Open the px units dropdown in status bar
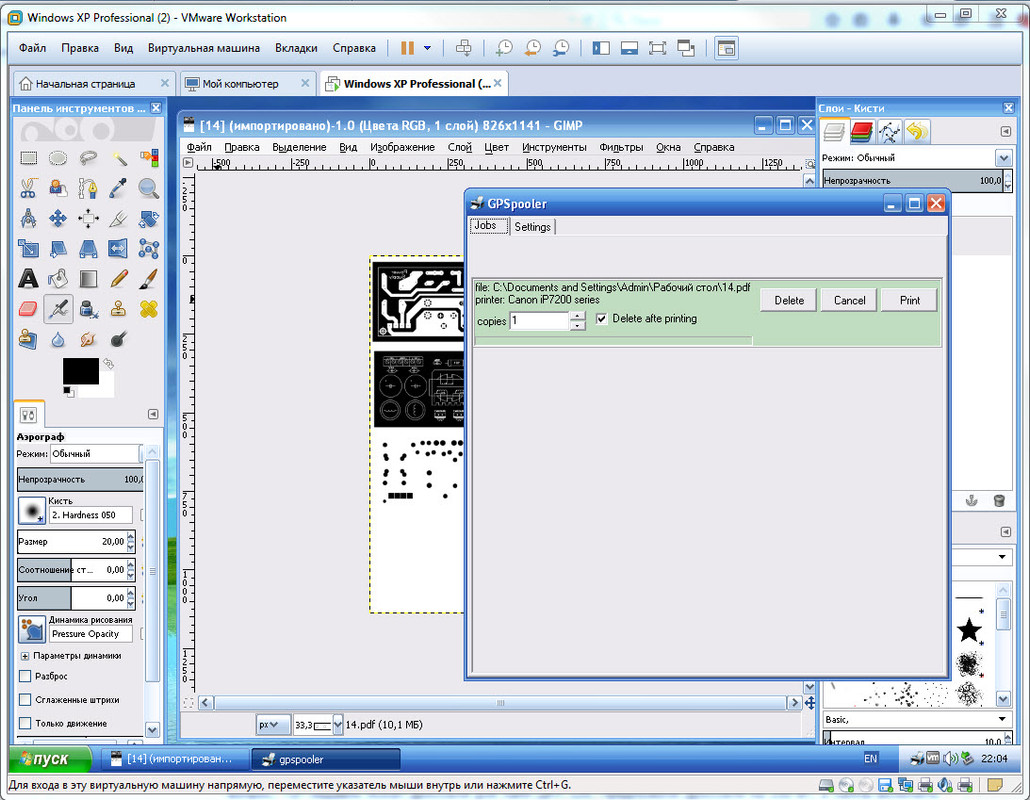The width and height of the screenshot is (1030, 800). pyautogui.click(x=273, y=725)
